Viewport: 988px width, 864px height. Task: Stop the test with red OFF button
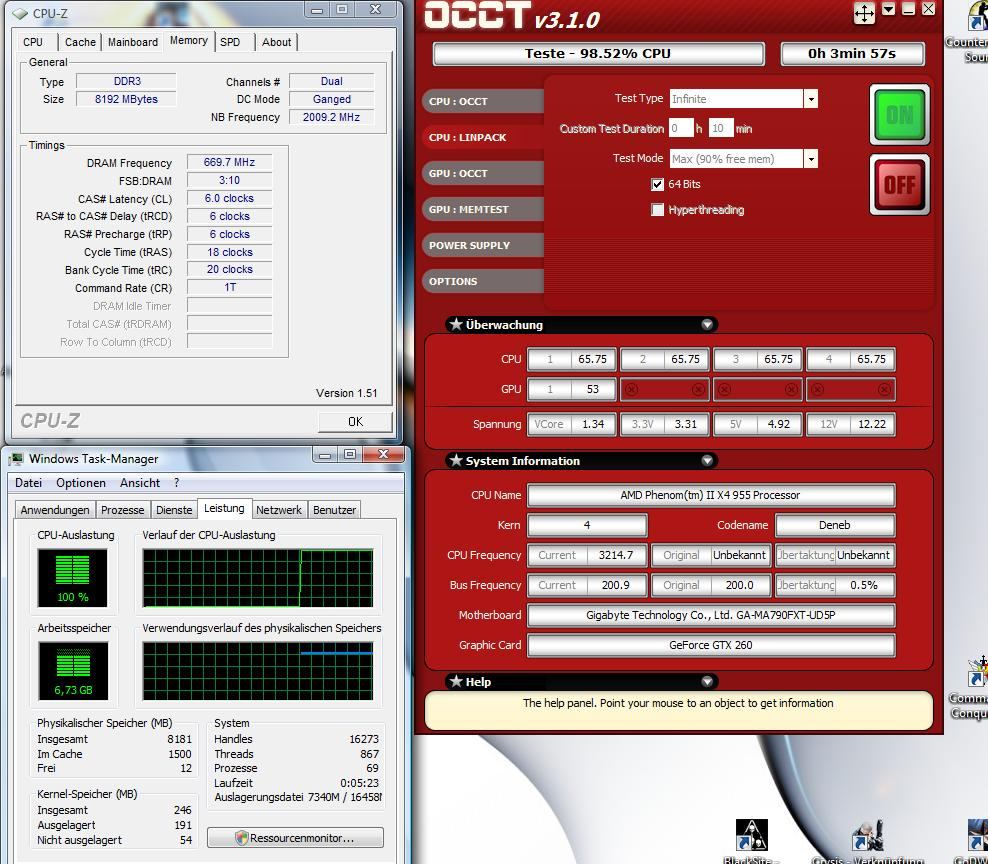899,185
